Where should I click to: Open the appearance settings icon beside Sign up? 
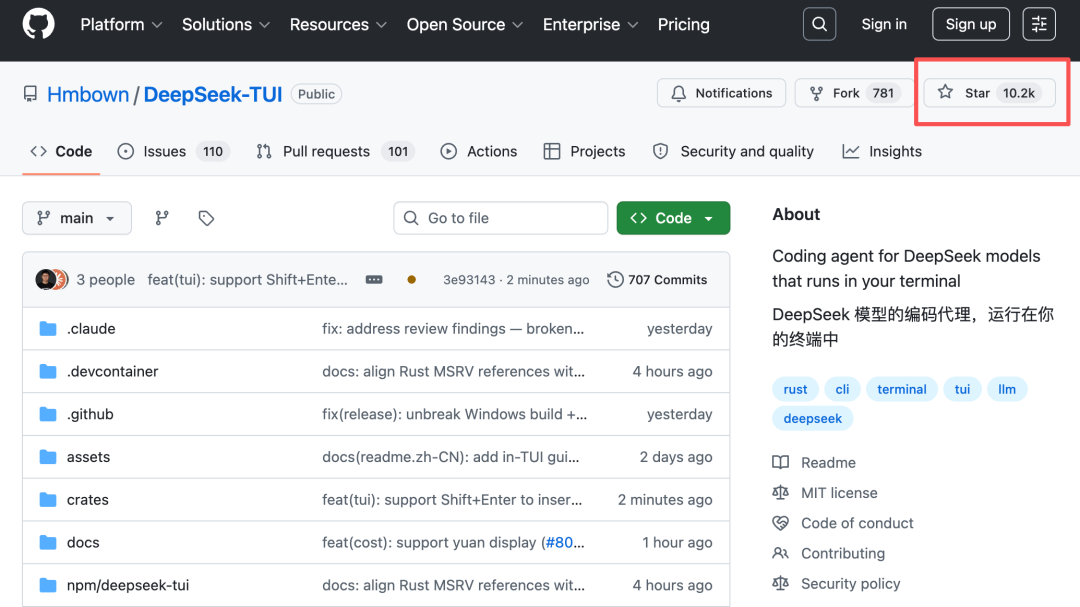pyautogui.click(x=1039, y=24)
